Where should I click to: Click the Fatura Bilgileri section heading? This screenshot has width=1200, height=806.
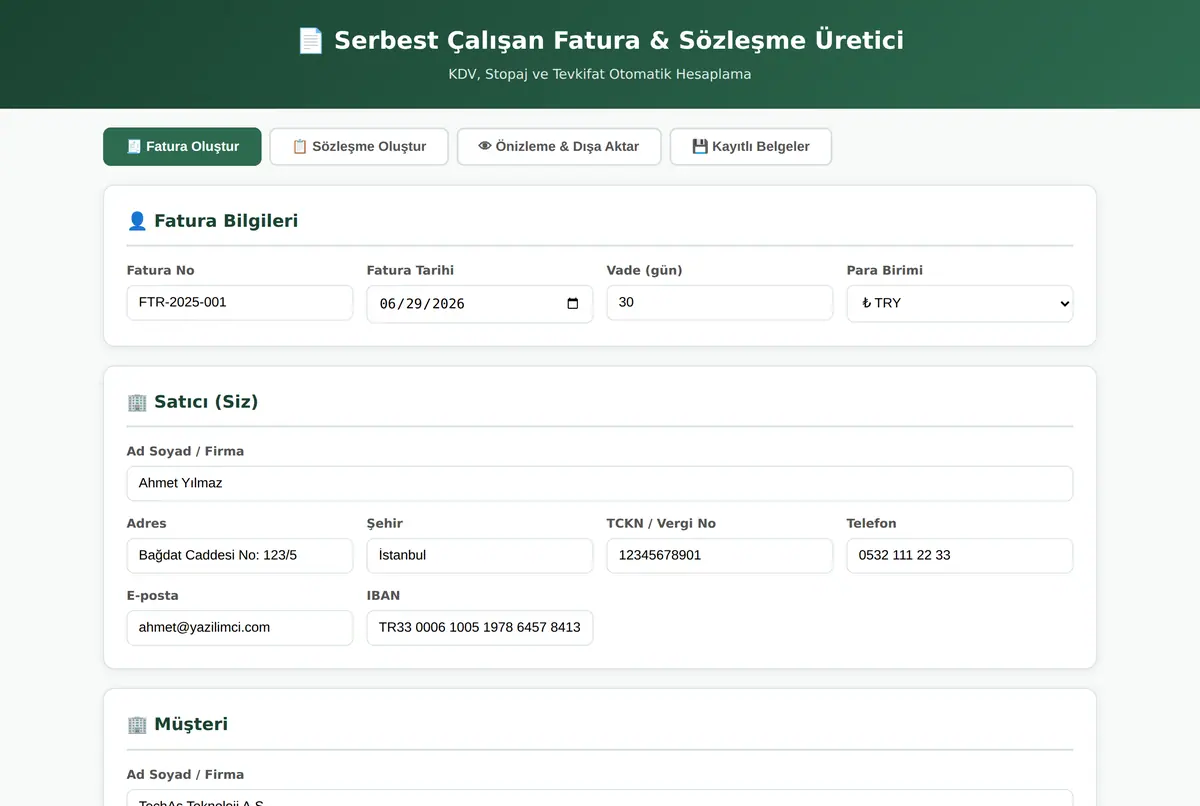[x=213, y=221]
